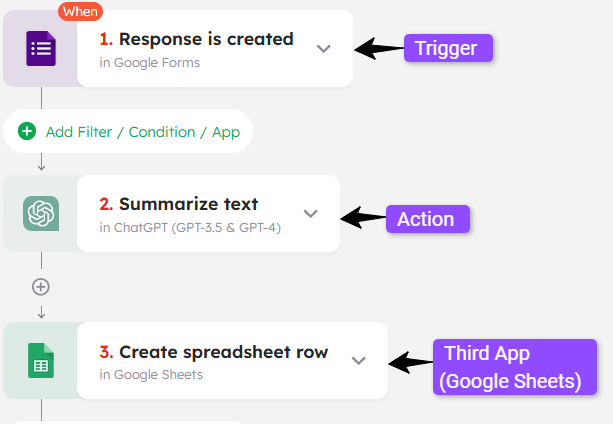Select the Response is created step title

[x=206, y=39]
